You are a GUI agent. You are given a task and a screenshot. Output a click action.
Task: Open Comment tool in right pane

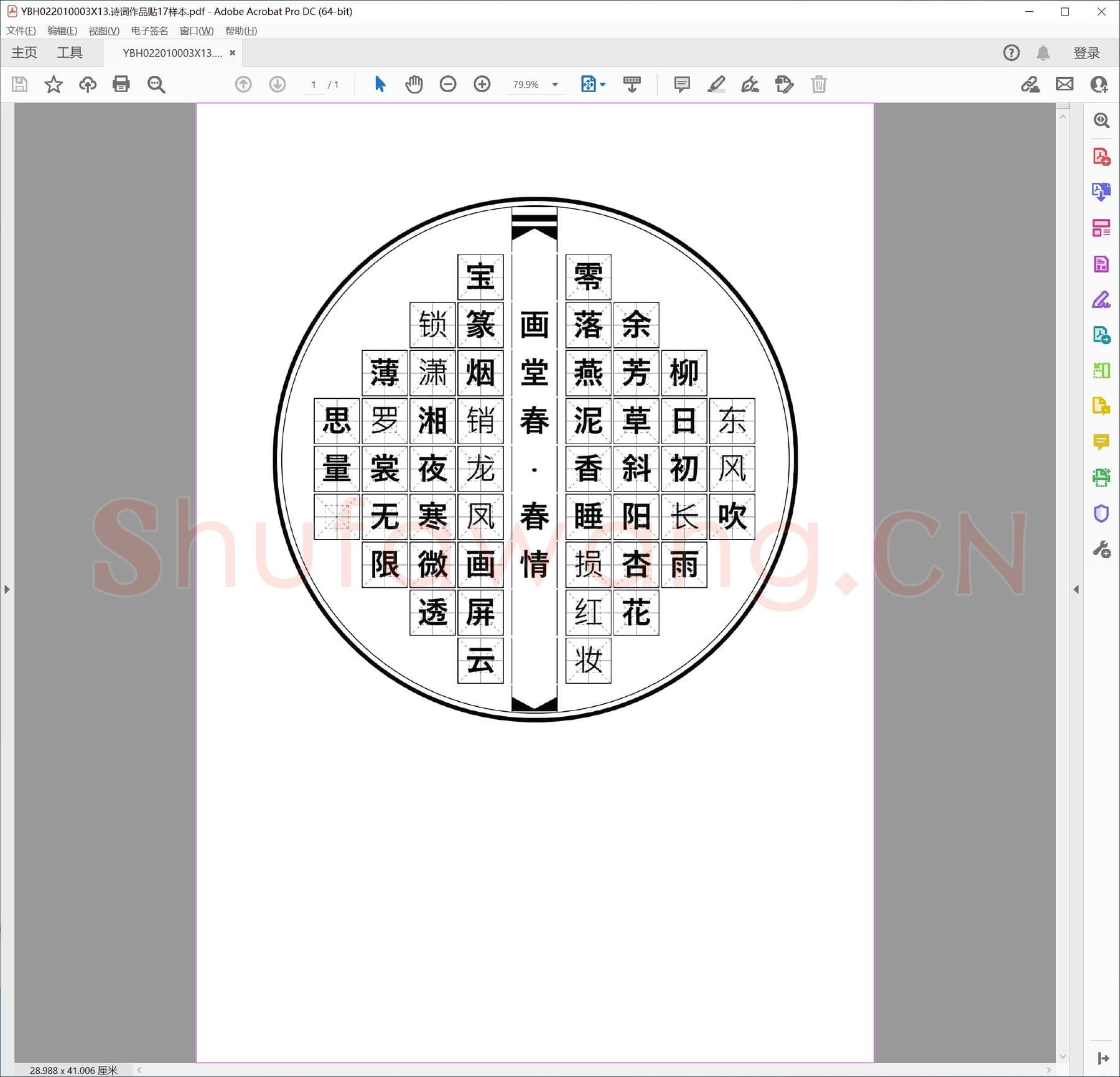(1101, 442)
